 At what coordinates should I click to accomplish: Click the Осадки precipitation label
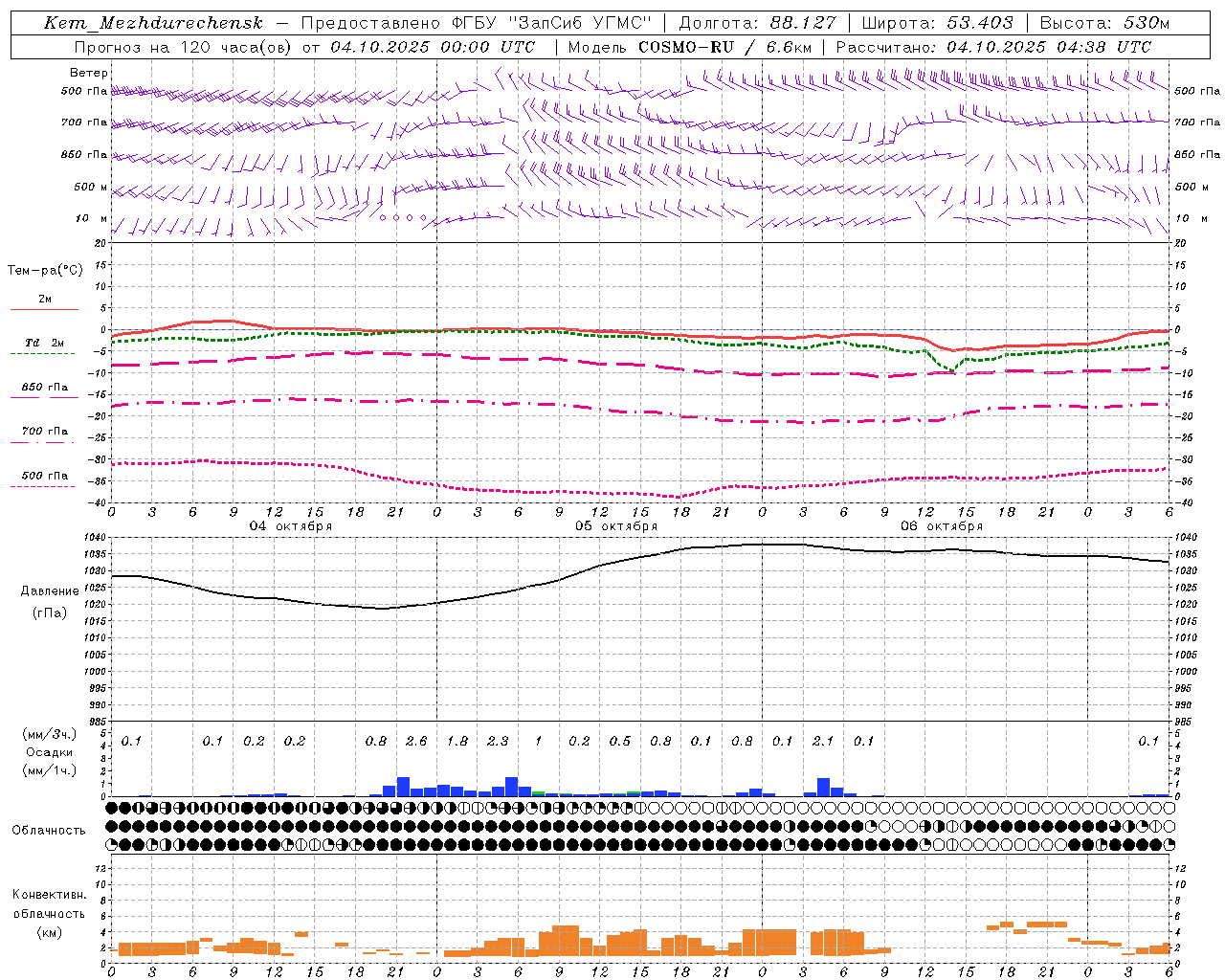50,752
